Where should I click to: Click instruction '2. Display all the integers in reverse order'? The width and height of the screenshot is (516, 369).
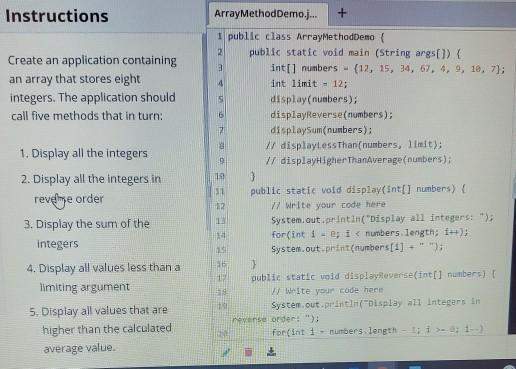pos(91,189)
